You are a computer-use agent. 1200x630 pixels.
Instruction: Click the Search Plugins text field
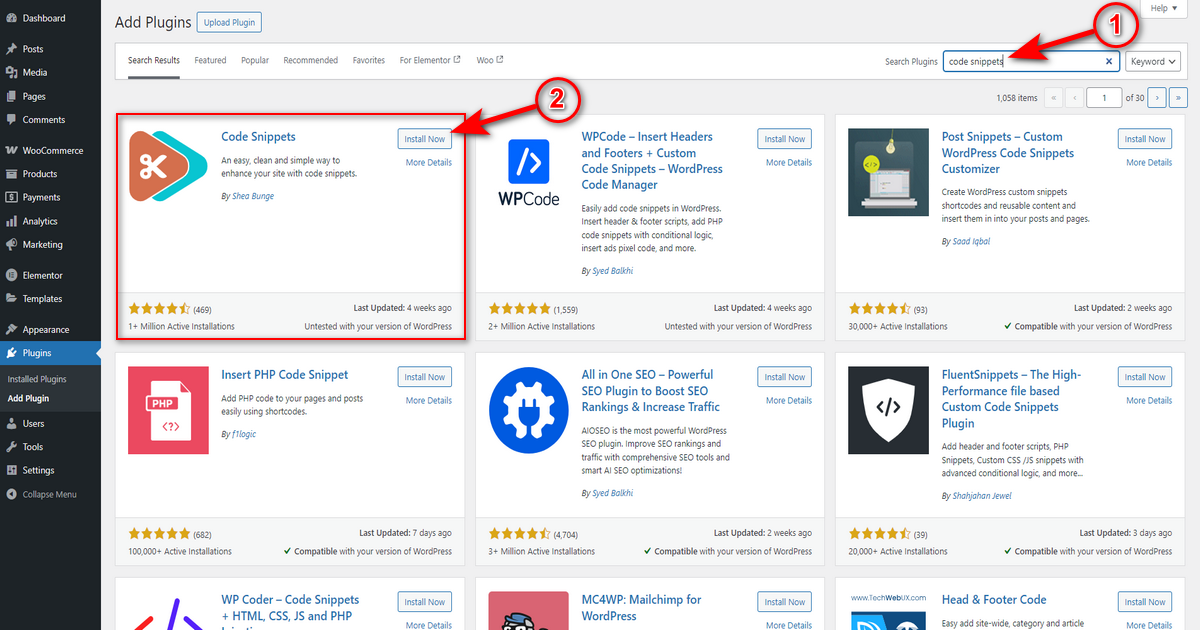click(x=1031, y=61)
